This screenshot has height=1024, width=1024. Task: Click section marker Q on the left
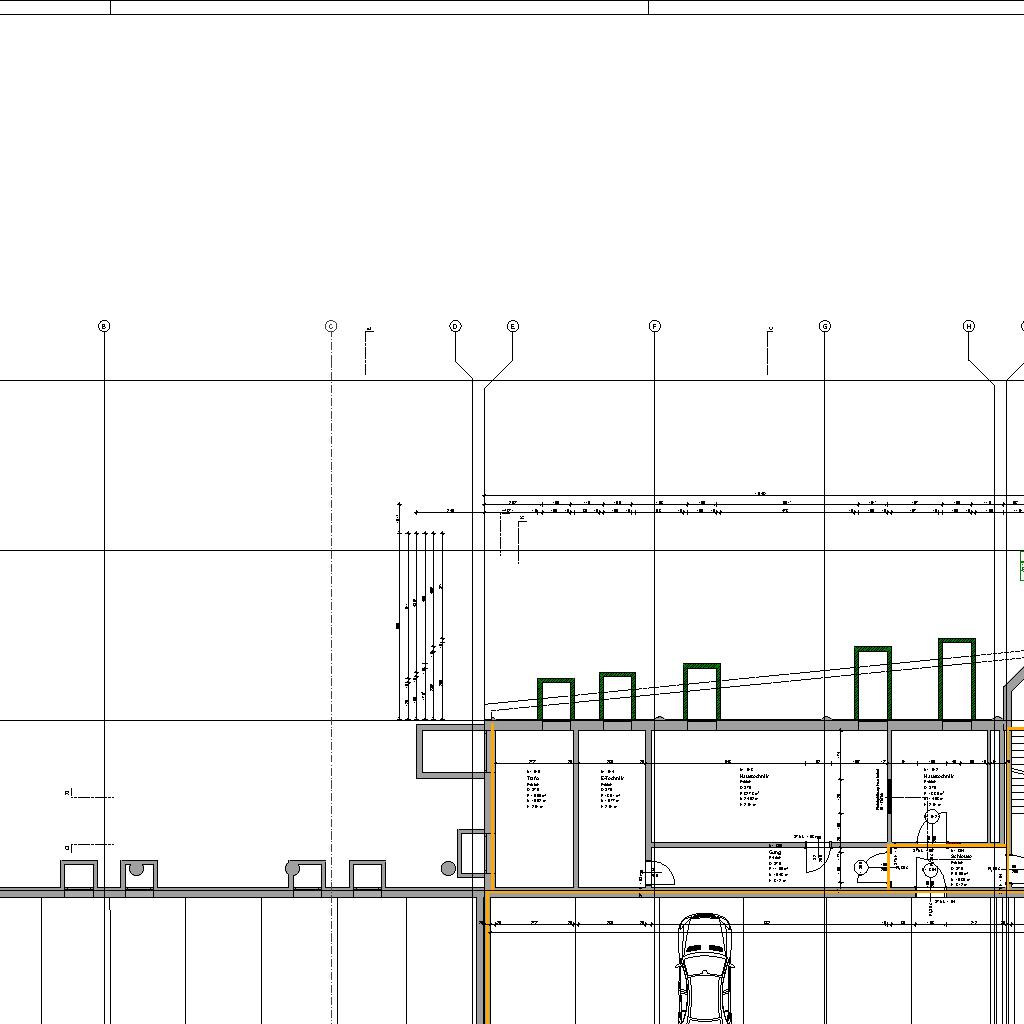(x=68, y=848)
